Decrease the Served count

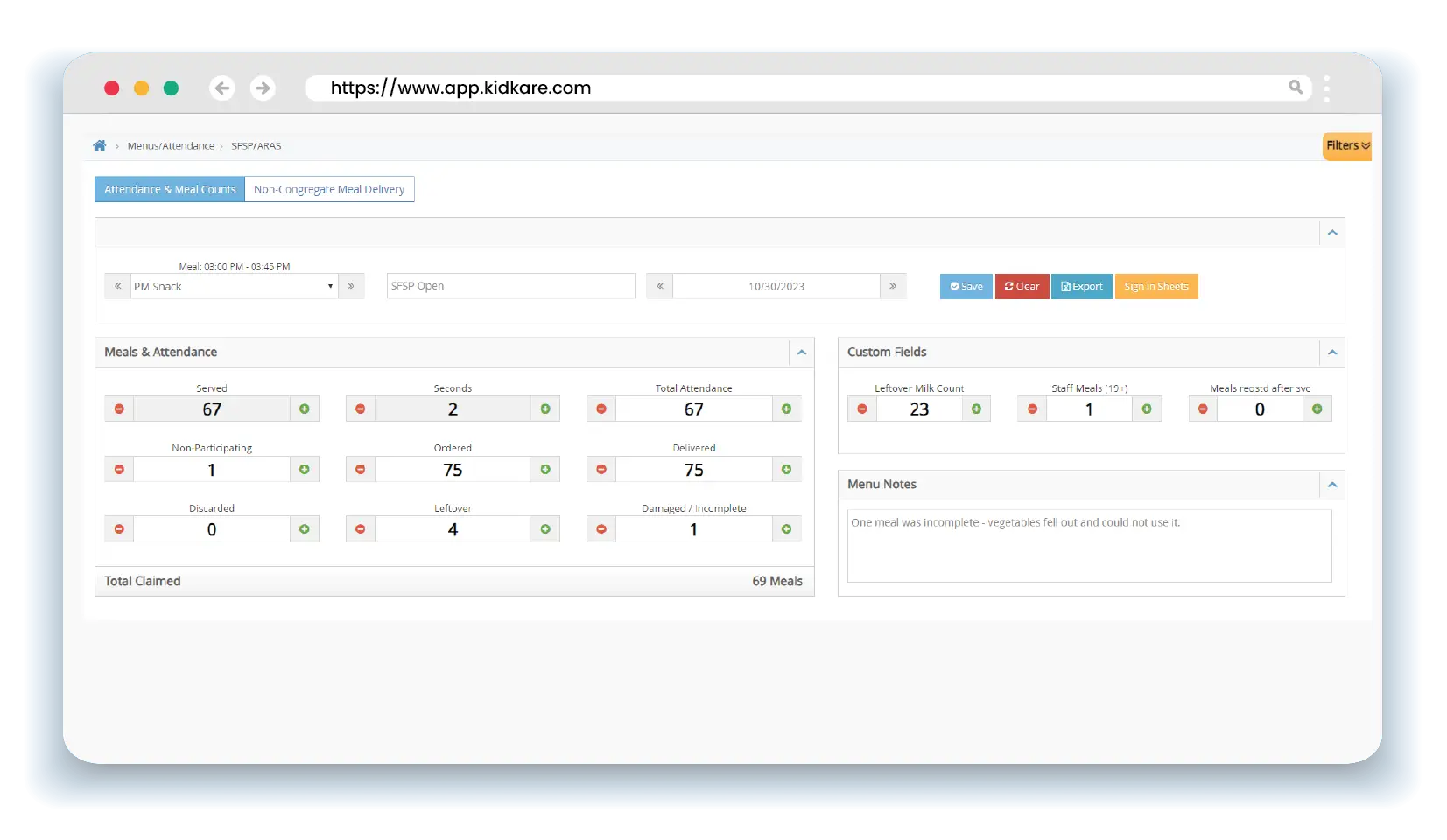(119, 409)
